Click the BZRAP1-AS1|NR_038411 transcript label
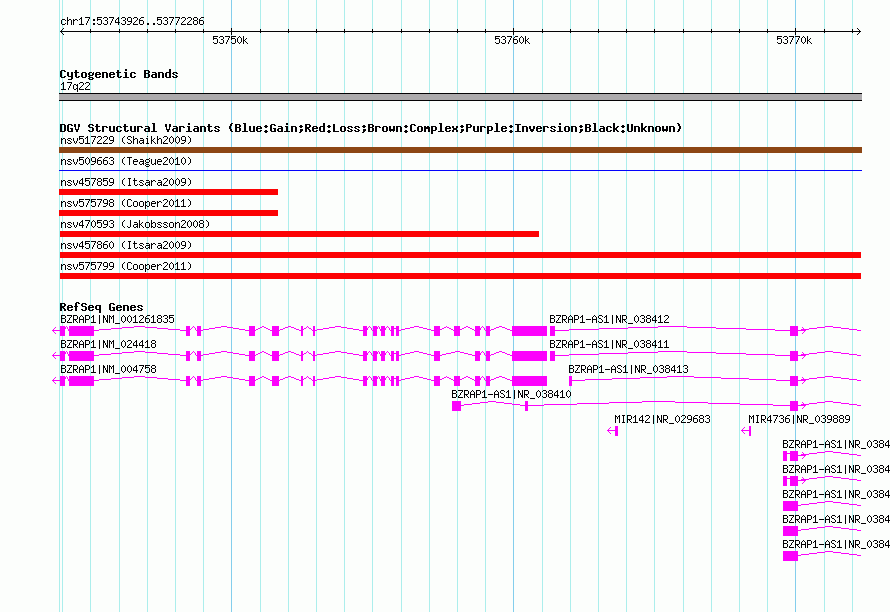 pos(609,345)
